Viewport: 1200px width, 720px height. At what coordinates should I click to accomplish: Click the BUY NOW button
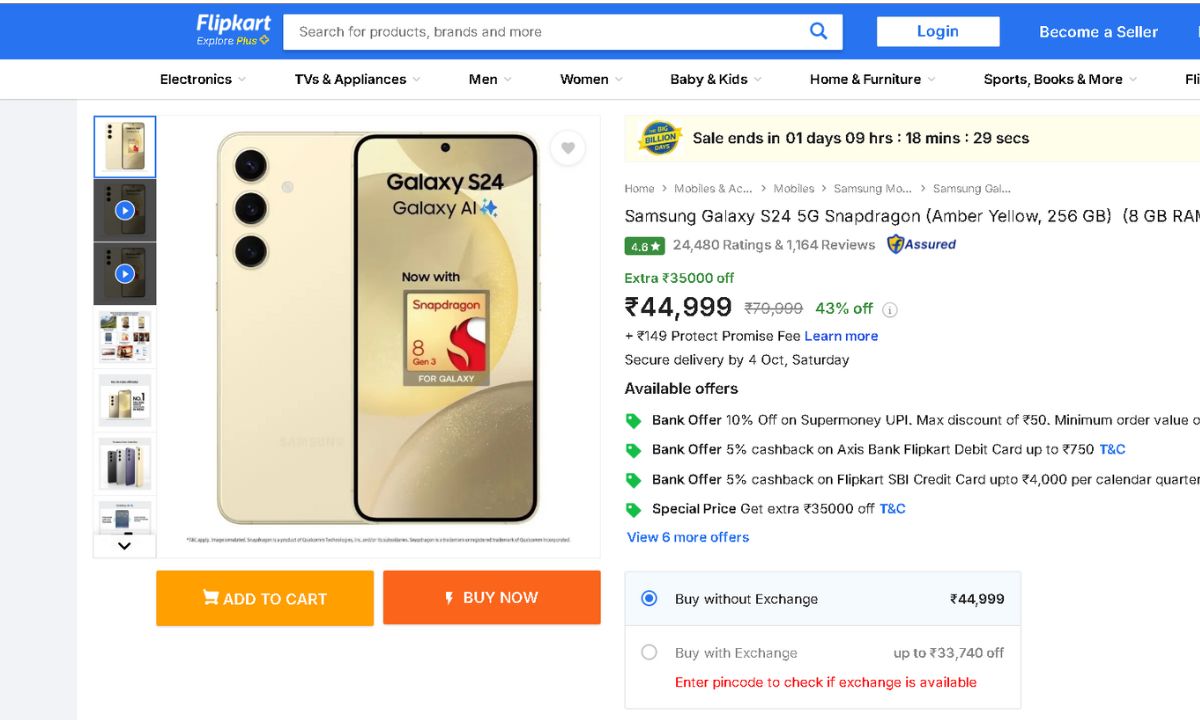pos(491,597)
